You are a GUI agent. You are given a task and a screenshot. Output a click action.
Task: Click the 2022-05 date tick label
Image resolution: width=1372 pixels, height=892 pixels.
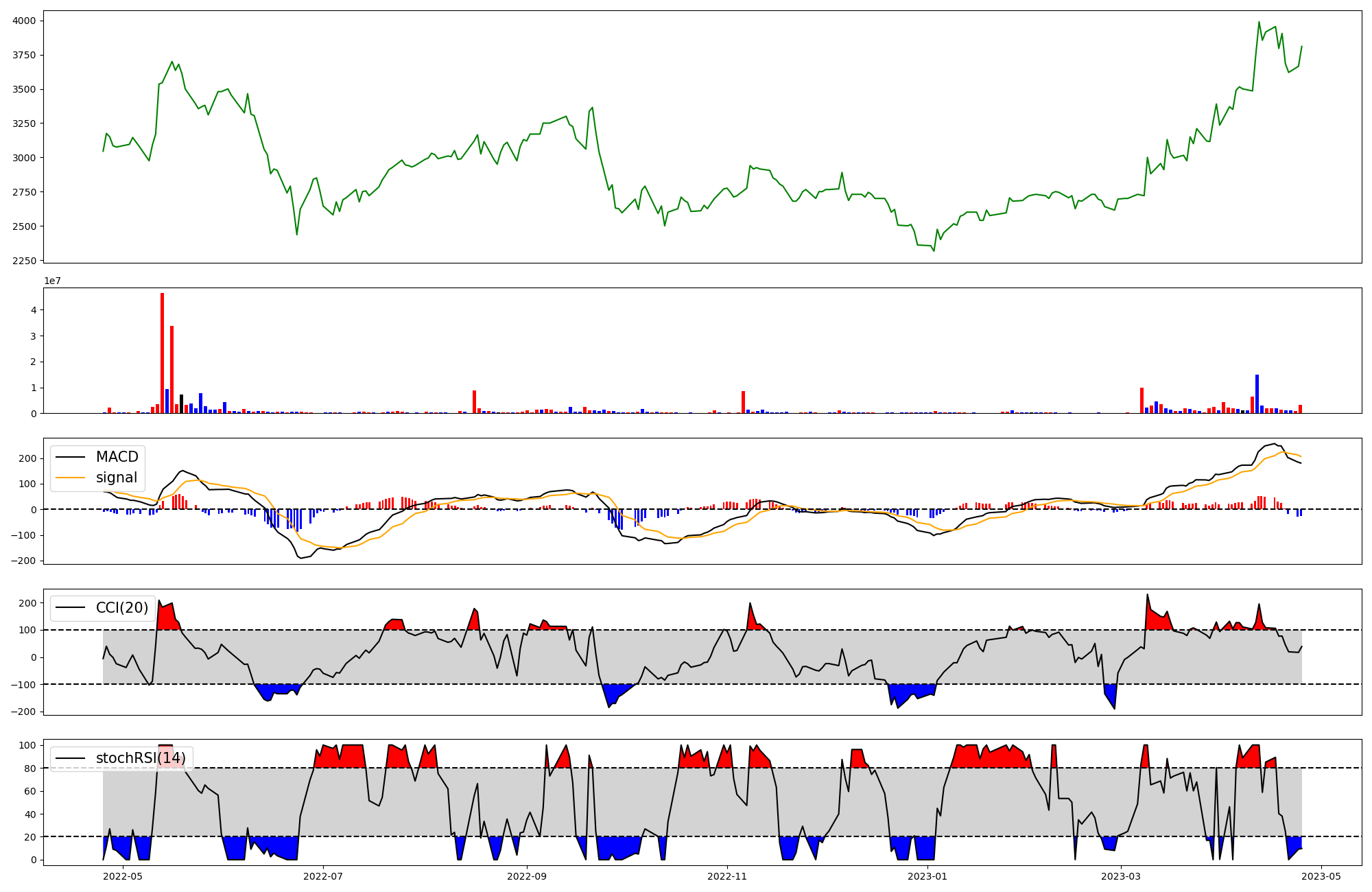[x=123, y=876]
